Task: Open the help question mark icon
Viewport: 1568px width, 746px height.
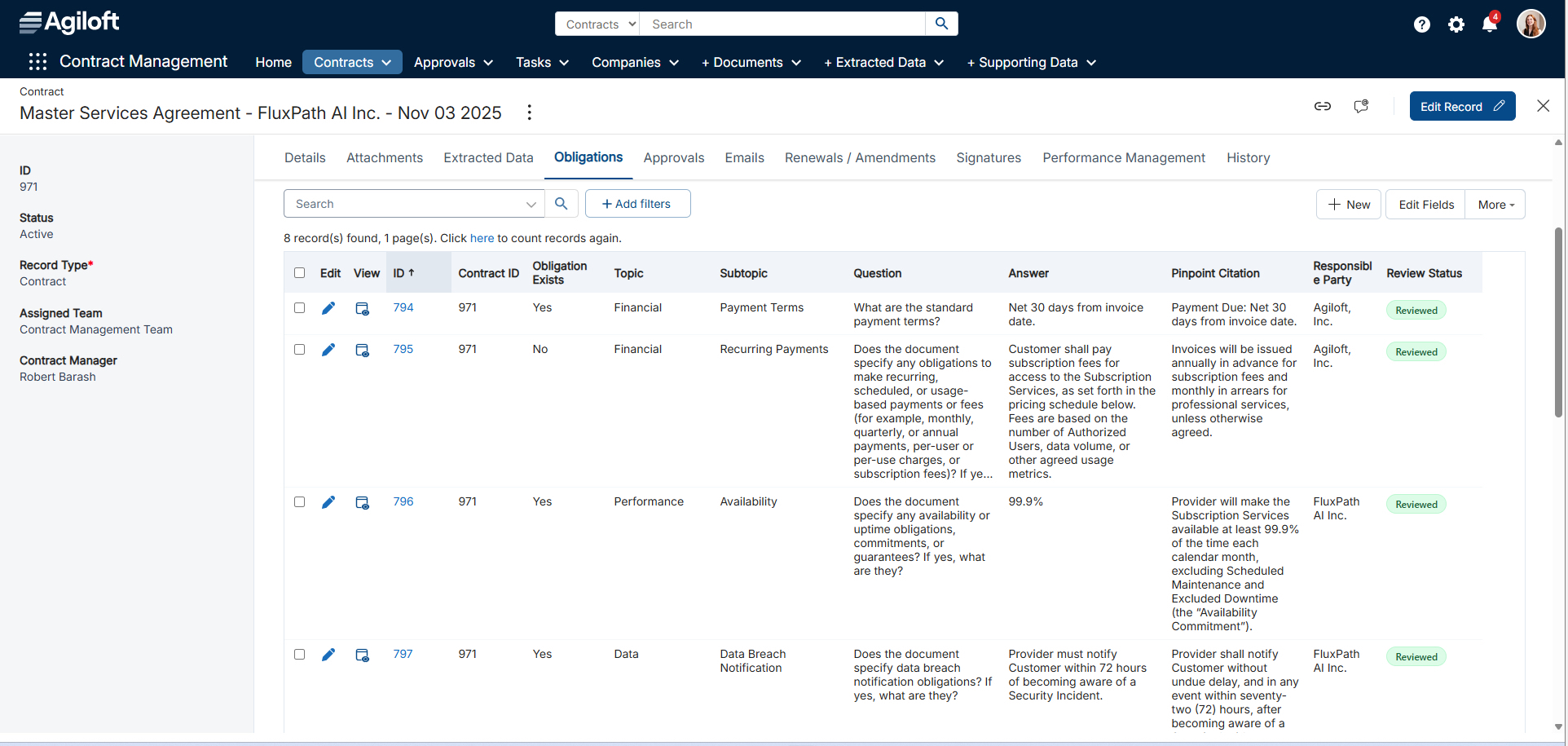Action: 1422,24
